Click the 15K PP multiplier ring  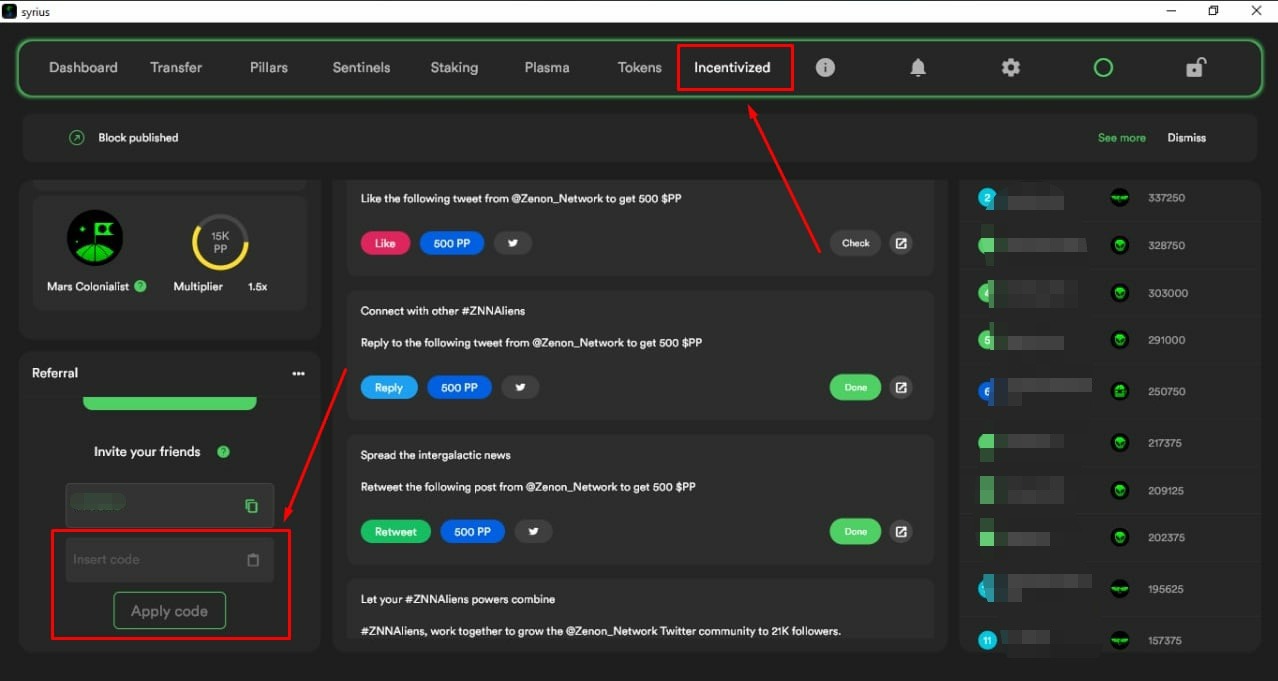click(x=220, y=242)
